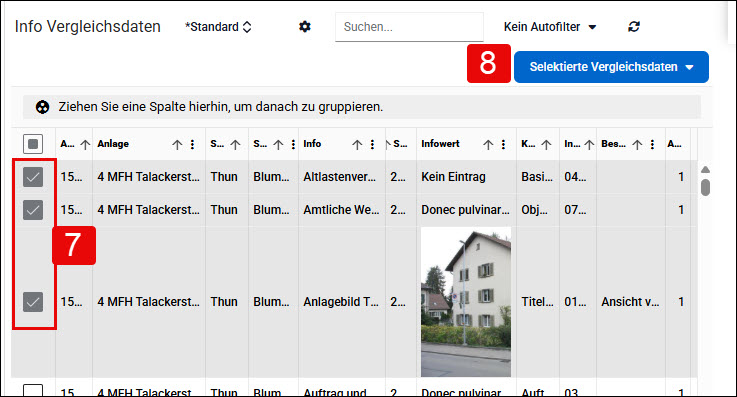Click sort arrow in In... column header

pos(589,144)
